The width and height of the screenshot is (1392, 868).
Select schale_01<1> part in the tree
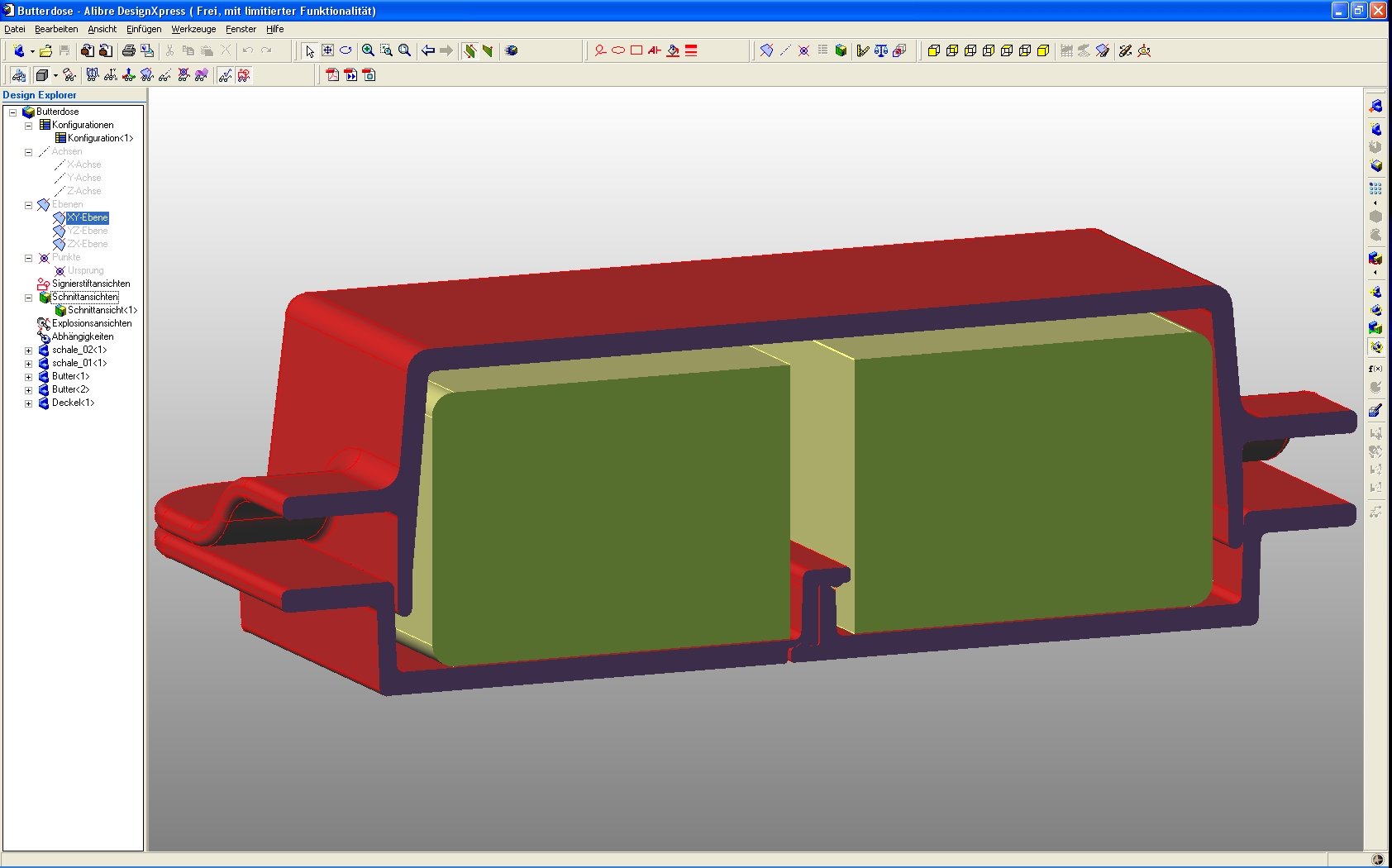79,363
